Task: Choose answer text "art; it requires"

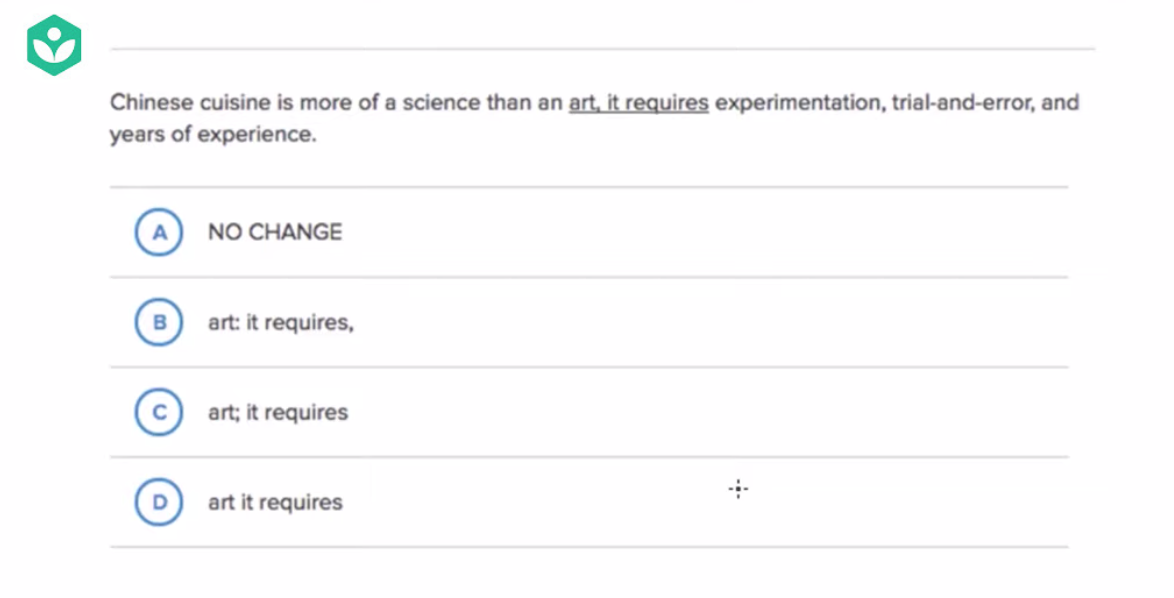Action: [278, 413]
